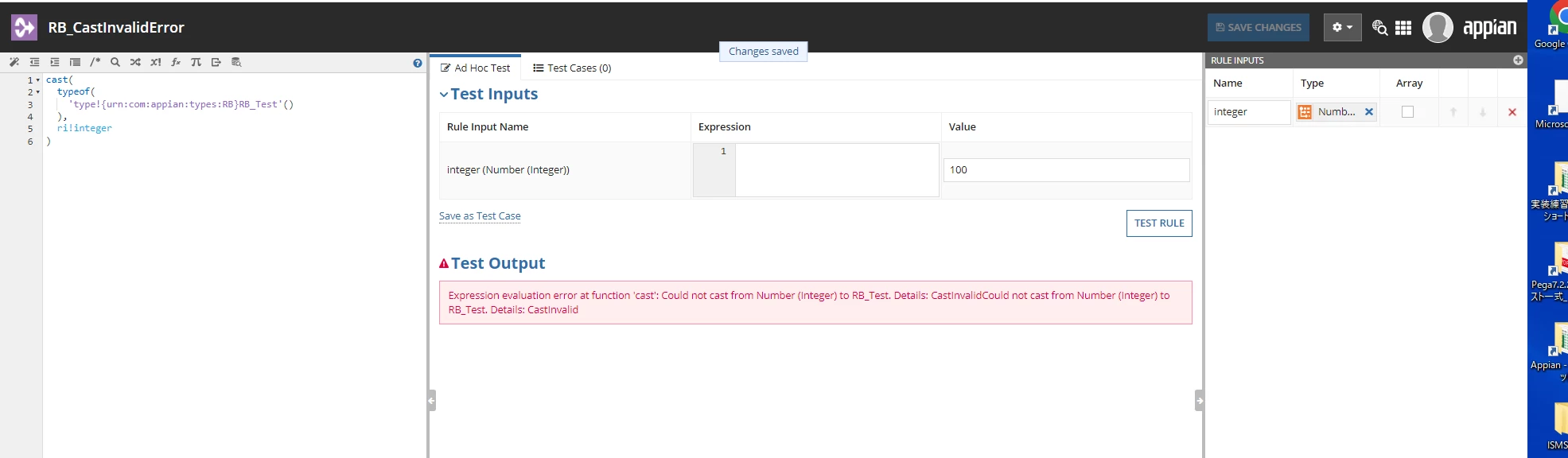
Task: Toggle the Array checkbox for integer
Action: point(1407,112)
